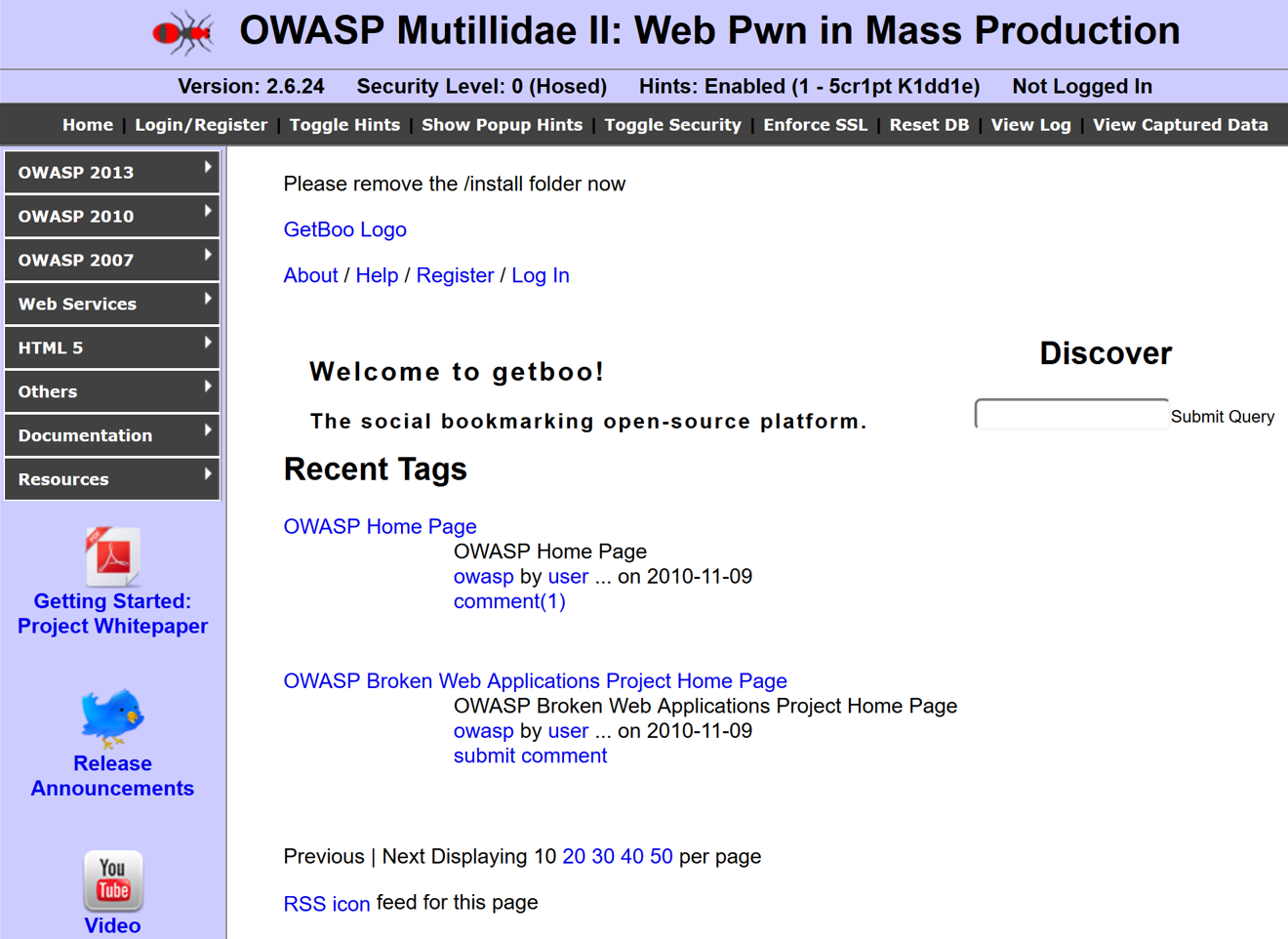Click the blue Twitter bird icon
1288x939 pixels.
coord(112,717)
